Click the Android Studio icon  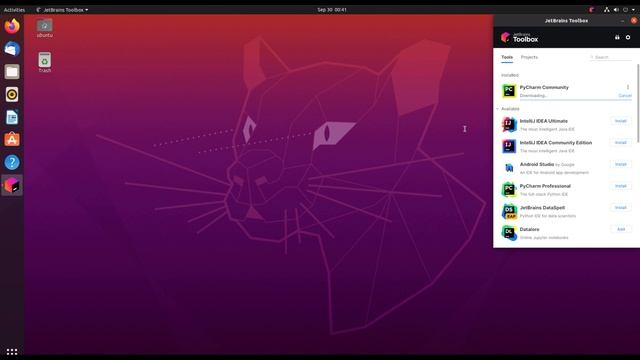pos(509,168)
